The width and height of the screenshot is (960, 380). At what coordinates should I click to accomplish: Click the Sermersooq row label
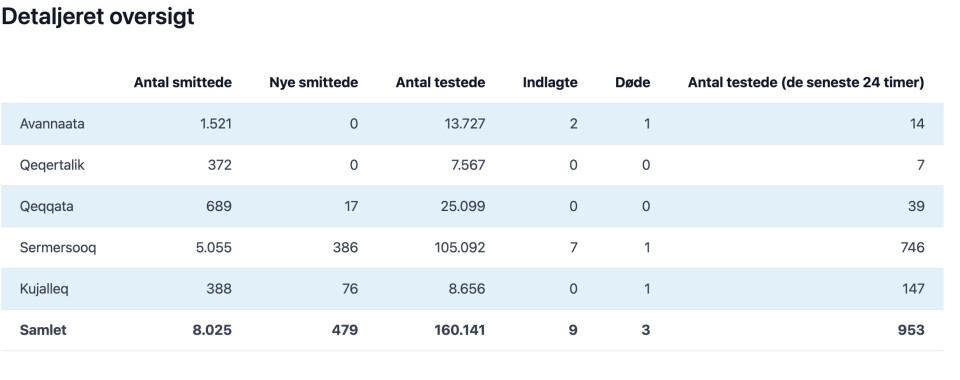pos(58,248)
